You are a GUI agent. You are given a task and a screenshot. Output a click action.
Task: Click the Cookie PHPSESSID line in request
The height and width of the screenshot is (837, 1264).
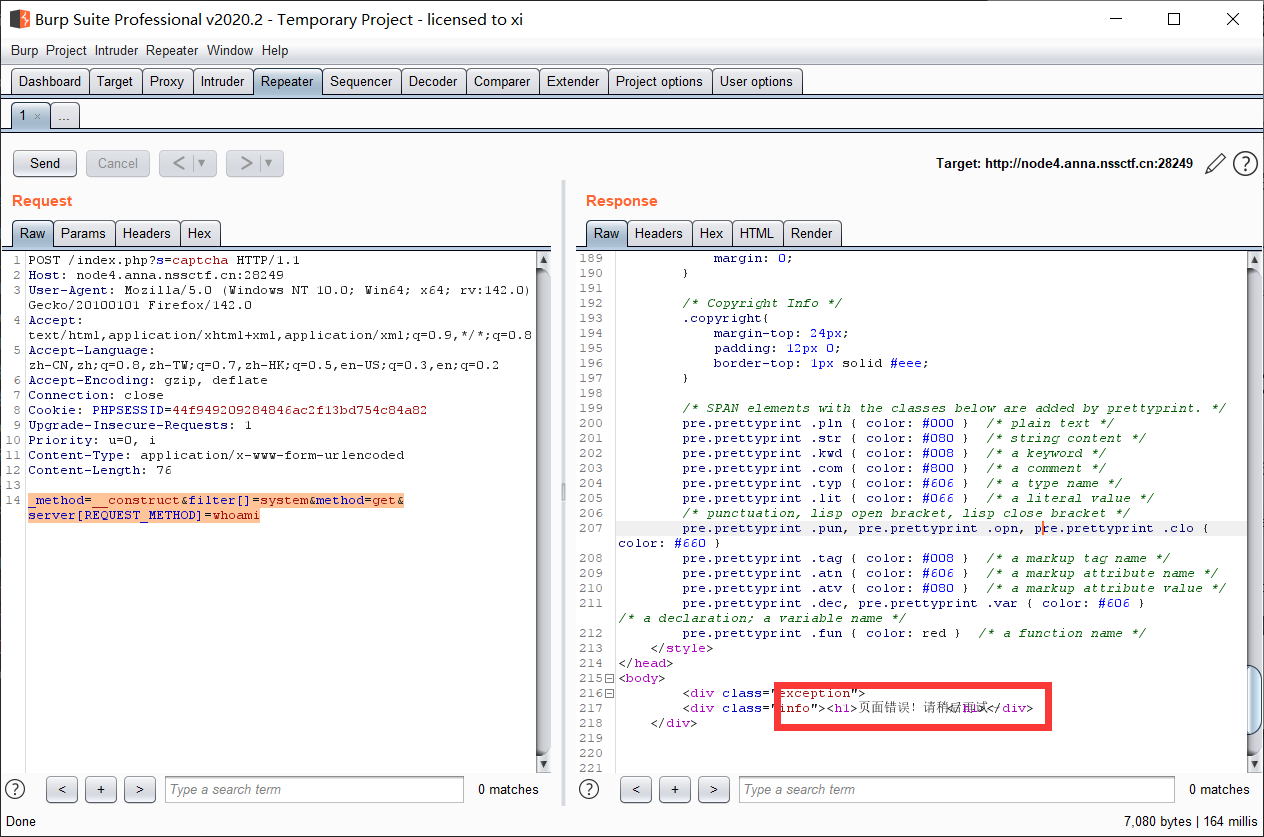click(228, 410)
